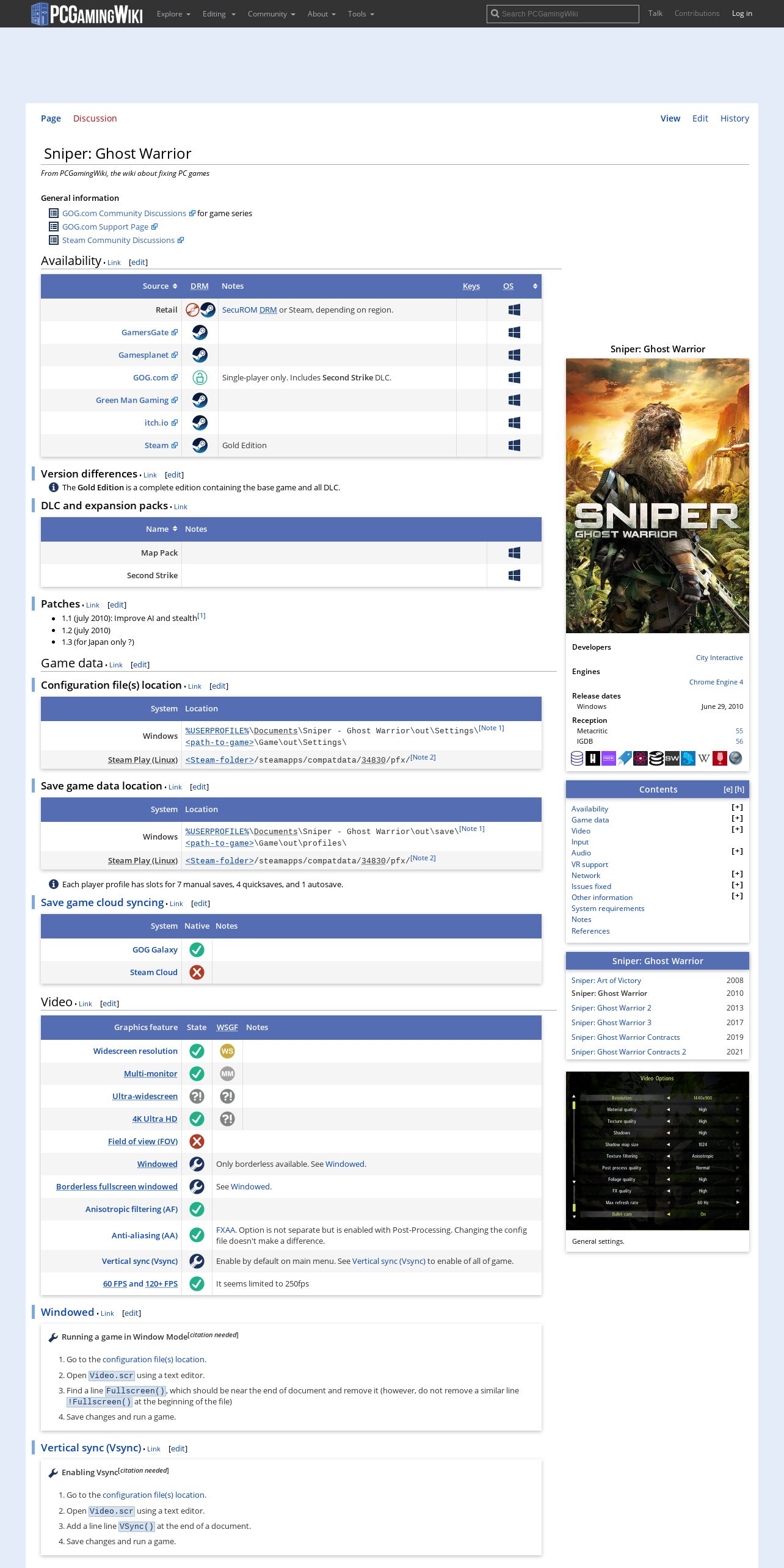Open the Tools dropdown menu
784x1568 pixels.
click(x=361, y=13)
